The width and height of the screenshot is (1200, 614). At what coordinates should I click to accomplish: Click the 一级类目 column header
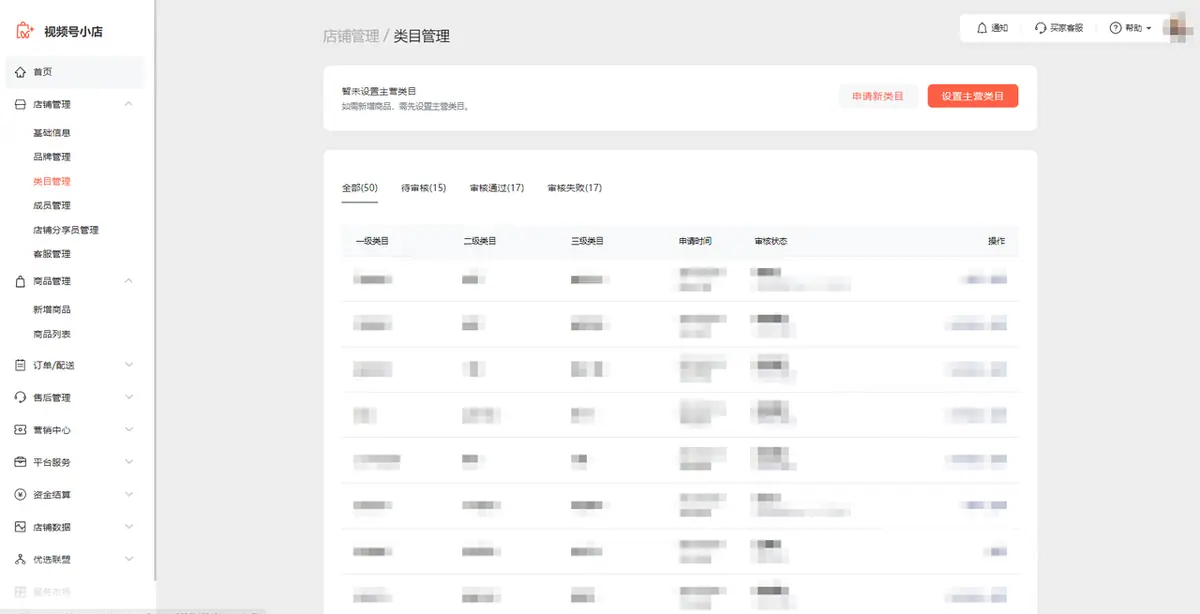tap(372, 241)
